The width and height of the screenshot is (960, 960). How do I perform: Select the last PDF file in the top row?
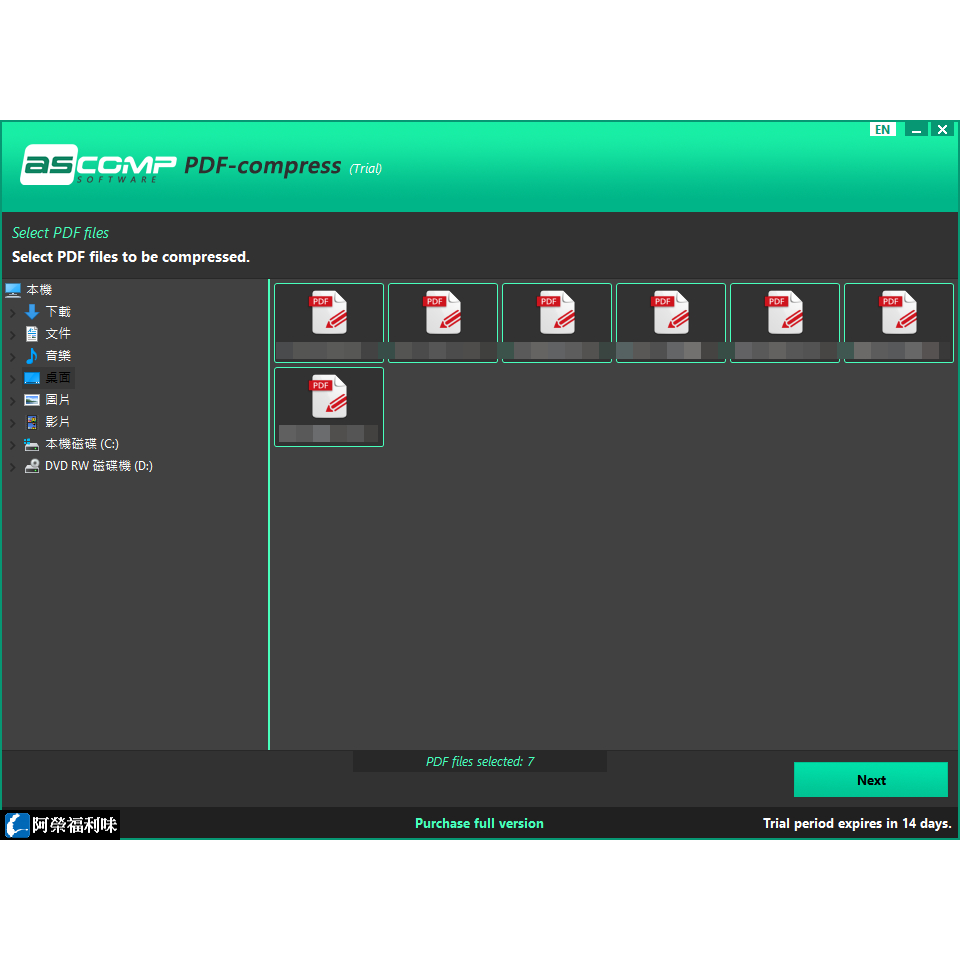899,323
